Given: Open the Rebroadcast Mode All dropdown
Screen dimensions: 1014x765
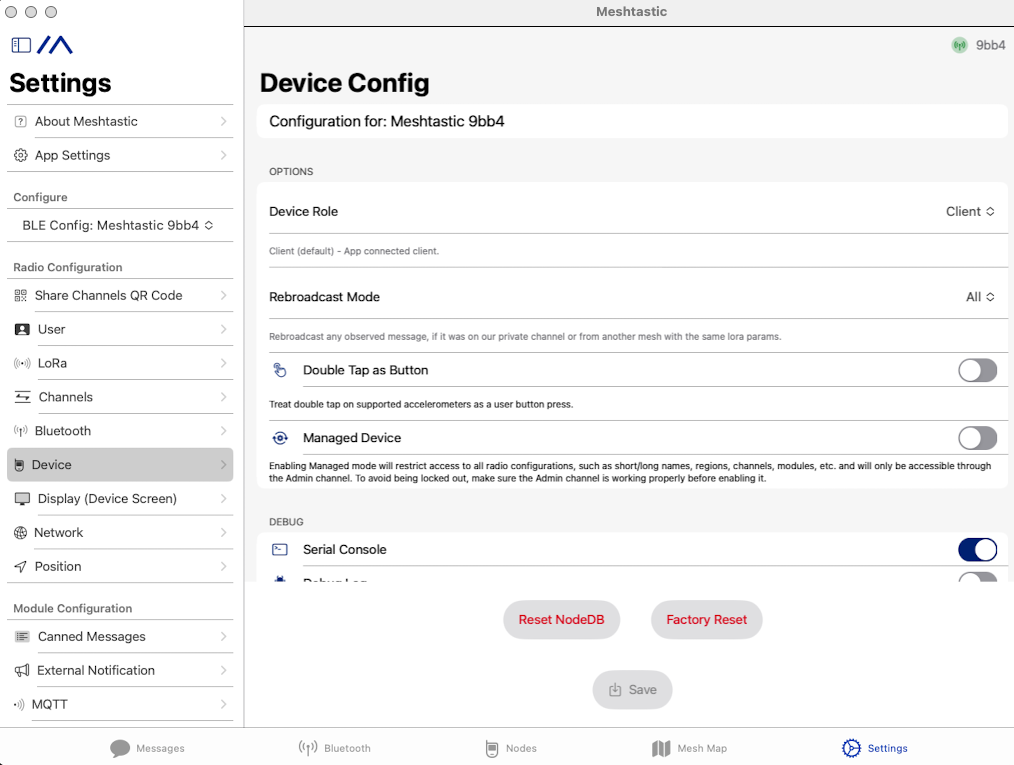Looking at the screenshot, I should click(980, 297).
